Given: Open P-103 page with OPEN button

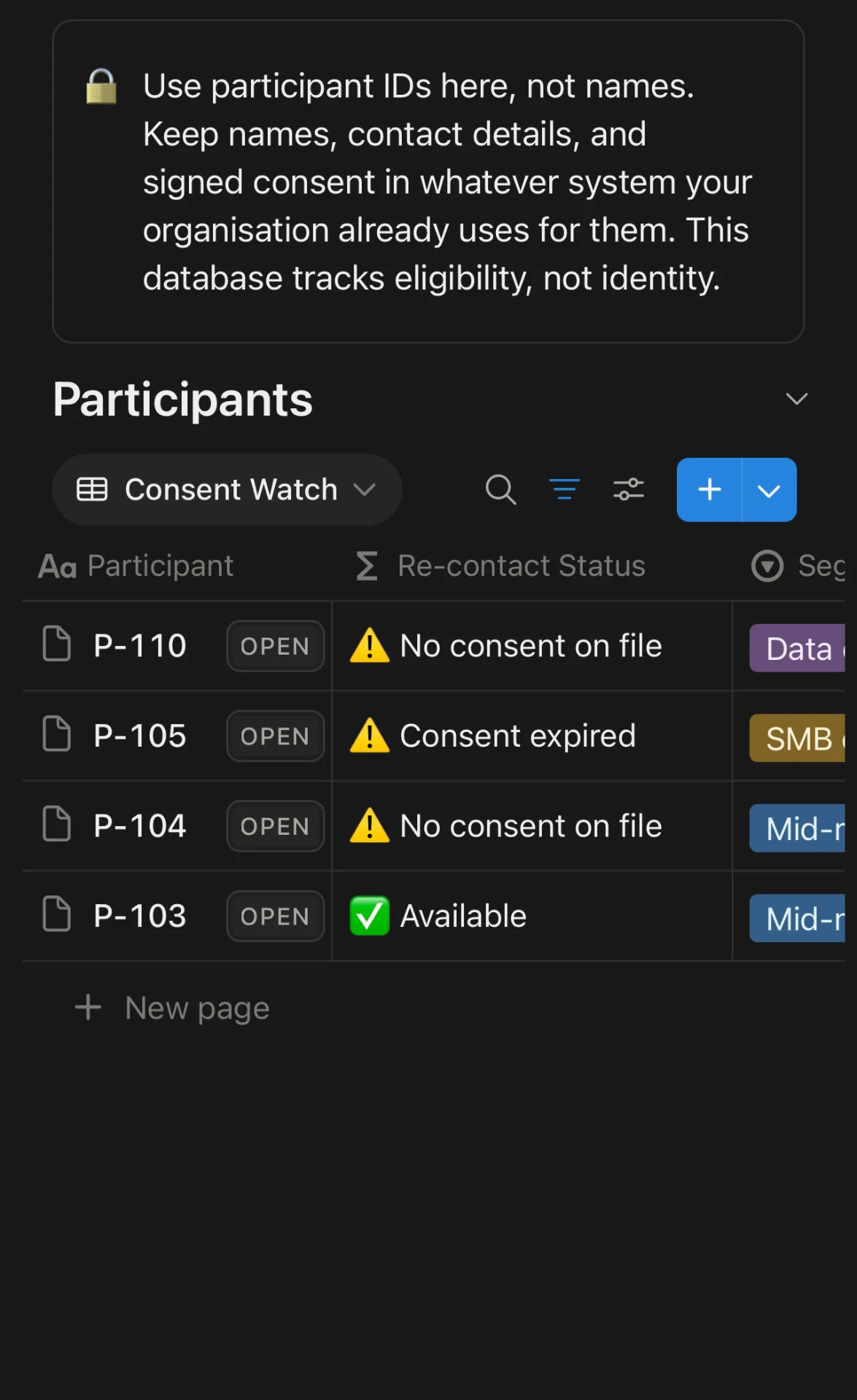Looking at the screenshot, I should tap(275, 917).
